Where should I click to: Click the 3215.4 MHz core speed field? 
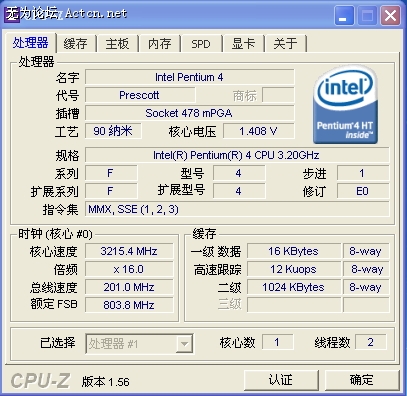129,251
